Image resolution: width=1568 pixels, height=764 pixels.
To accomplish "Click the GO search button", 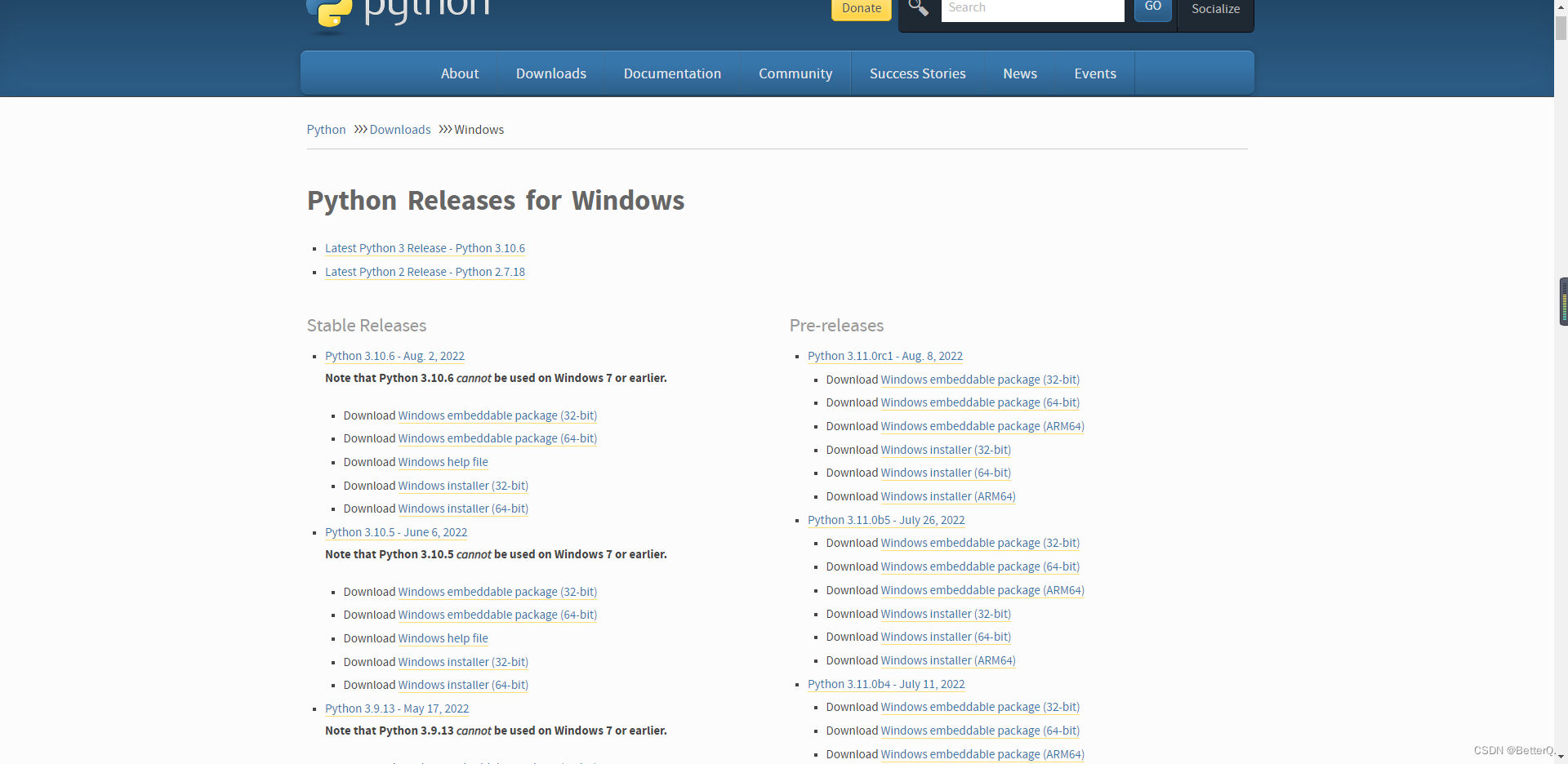I will [x=1153, y=8].
